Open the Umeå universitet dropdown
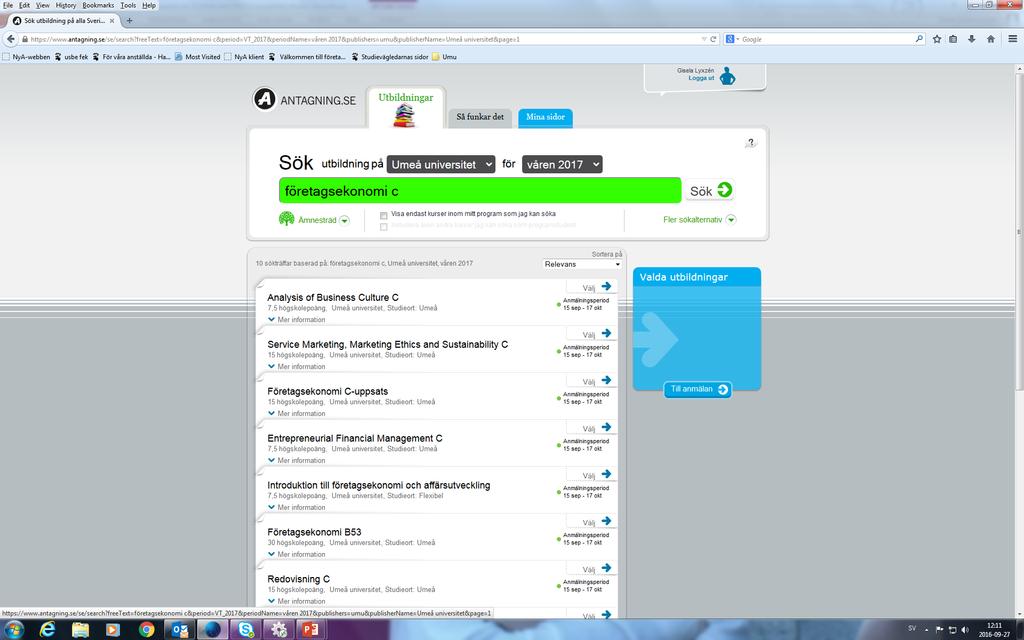Image resolution: width=1024 pixels, height=640 pixels. point(441,165)
